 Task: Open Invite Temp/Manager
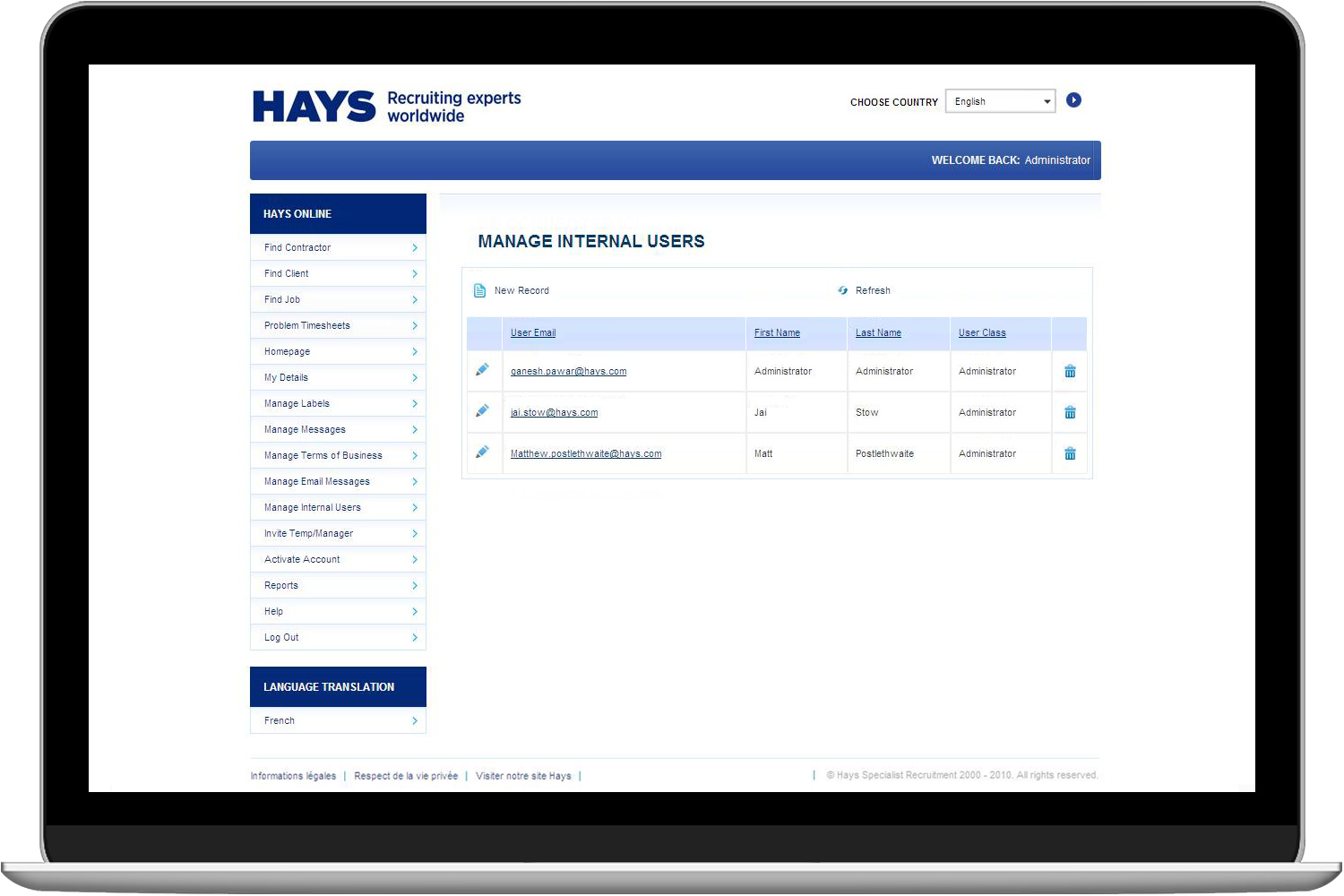(x=338, y=533)
